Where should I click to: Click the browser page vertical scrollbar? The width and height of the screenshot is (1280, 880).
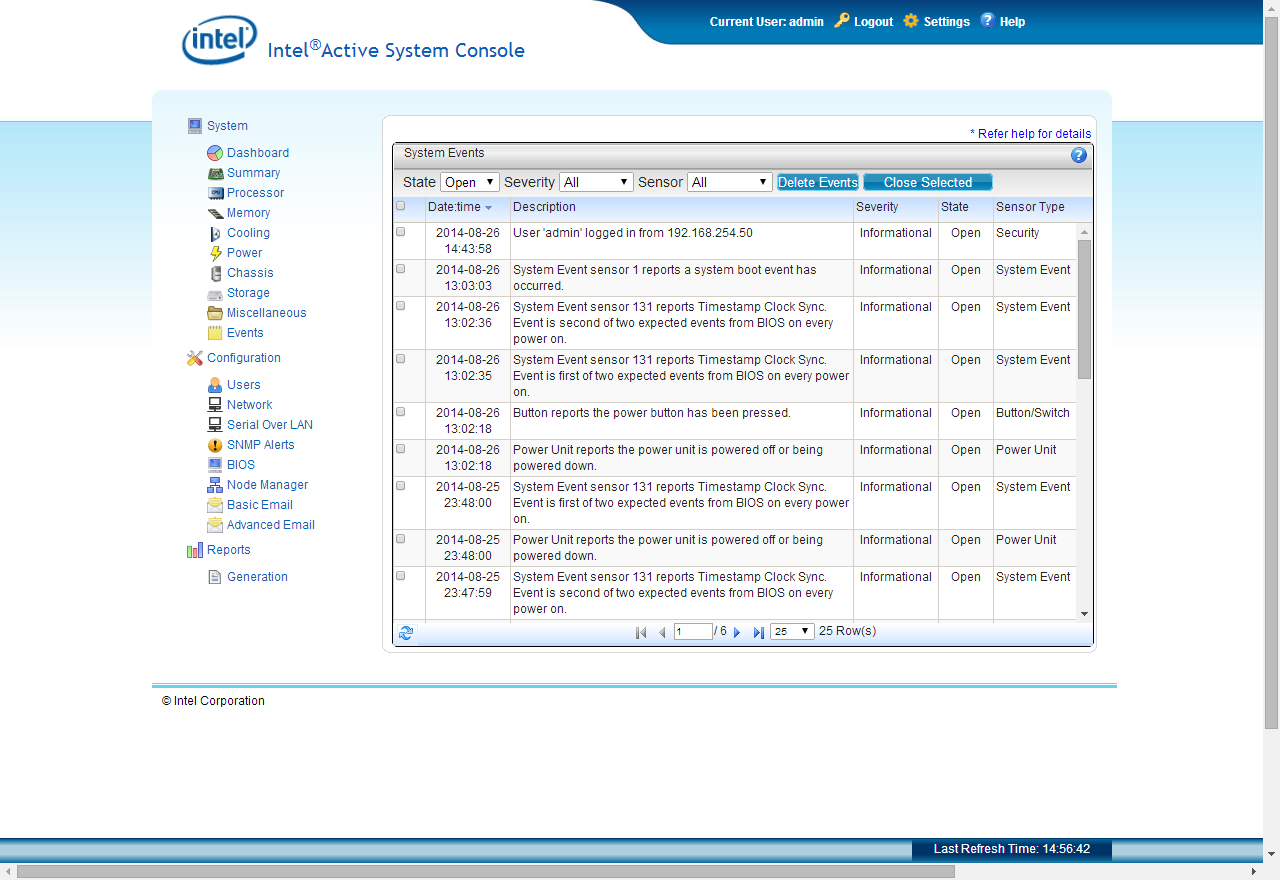click(x=1271, y=373)
